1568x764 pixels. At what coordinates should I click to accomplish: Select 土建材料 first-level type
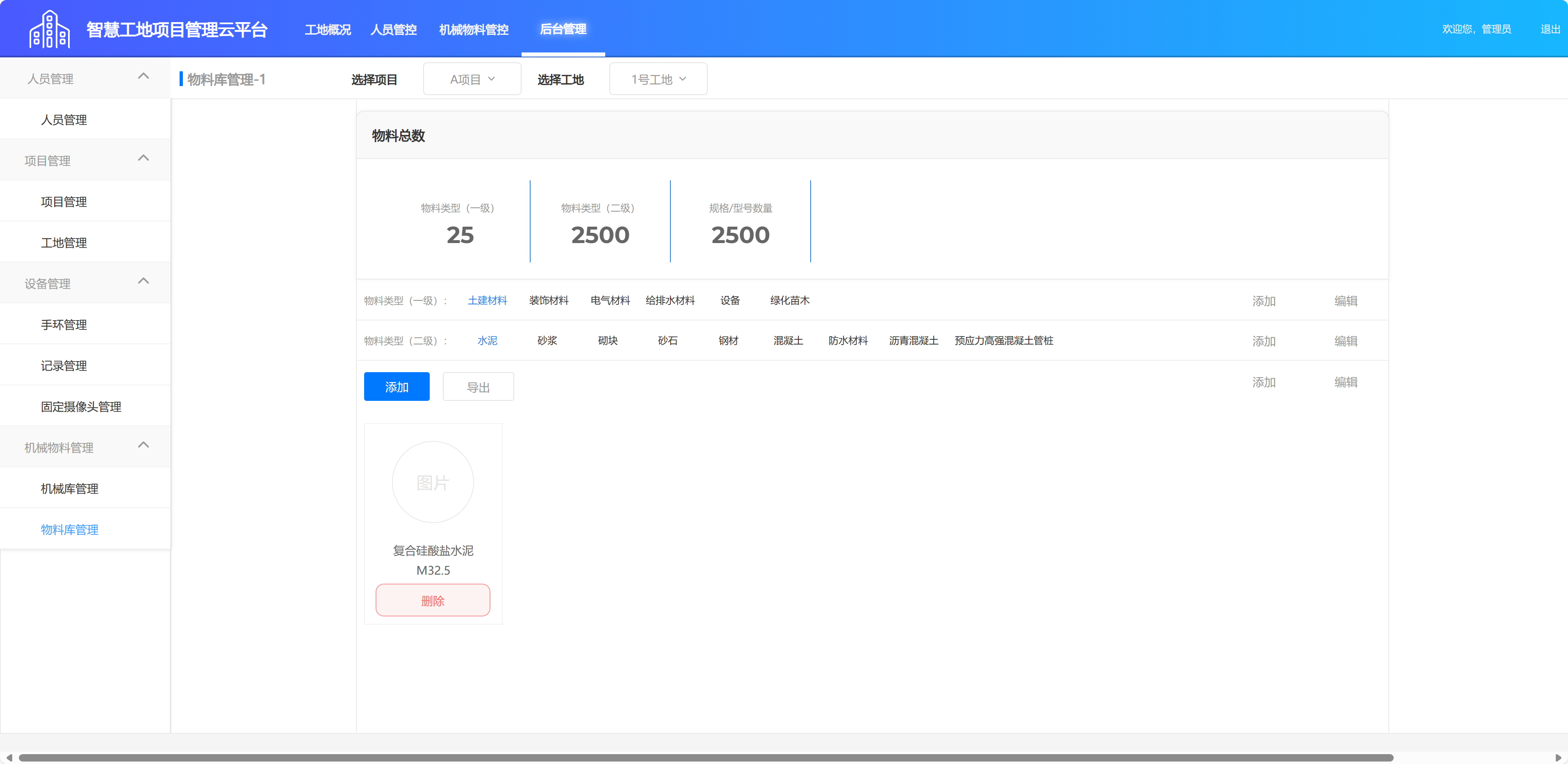click(487, 300)
